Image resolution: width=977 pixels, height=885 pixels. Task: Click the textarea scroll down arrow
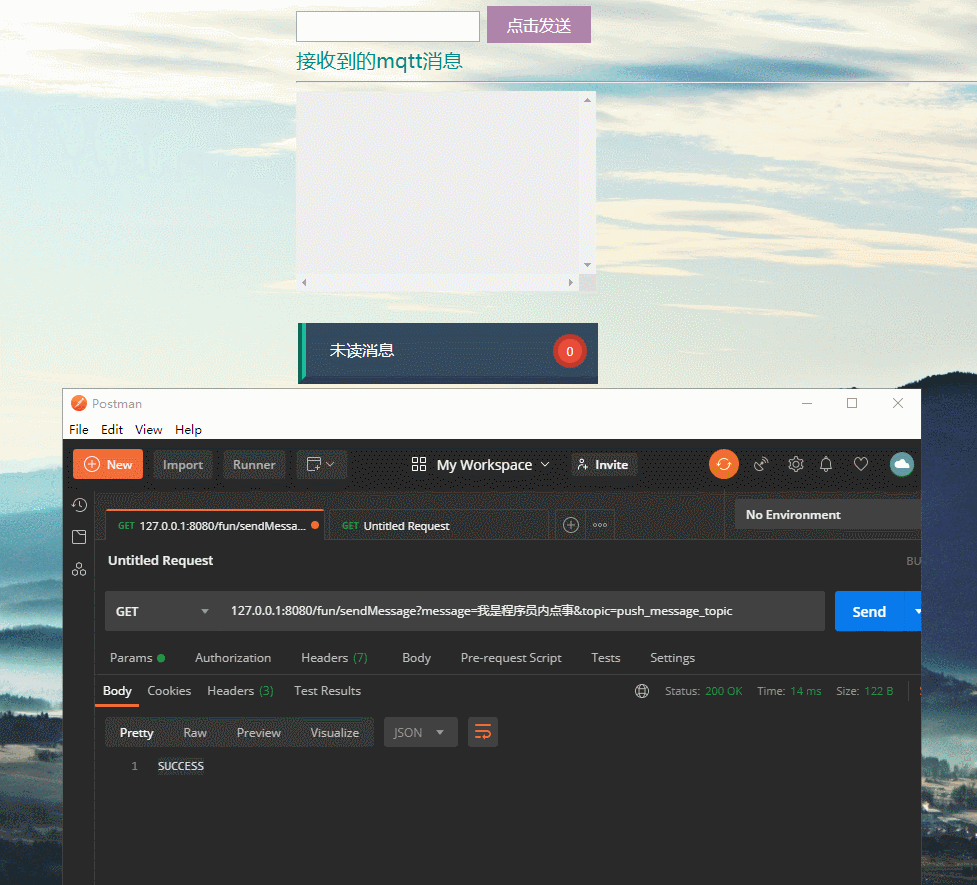[587, 265]
